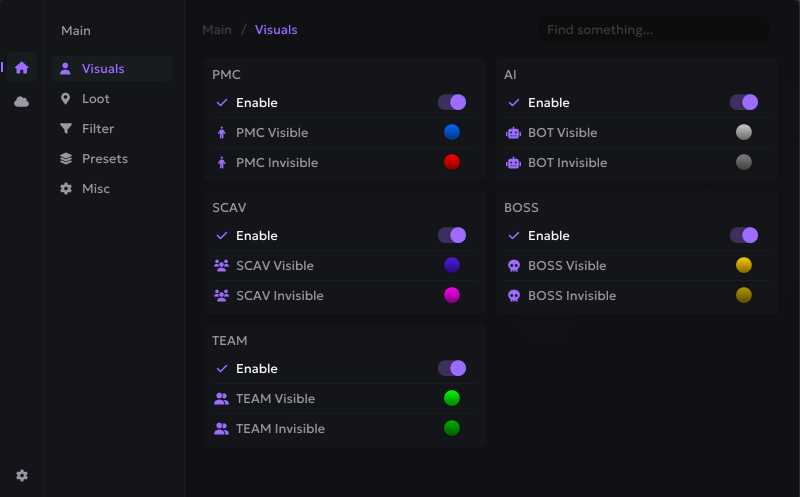Click the skull icon beside BOSS Visible
This screenshot has height=497, width=800.
[x=514, y=266]
